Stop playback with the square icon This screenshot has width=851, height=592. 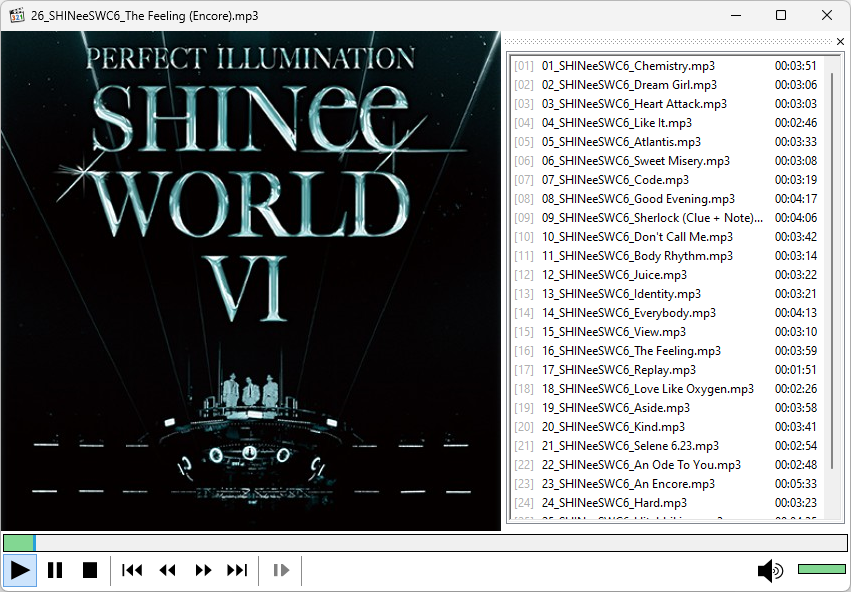[x=90, y=570]
